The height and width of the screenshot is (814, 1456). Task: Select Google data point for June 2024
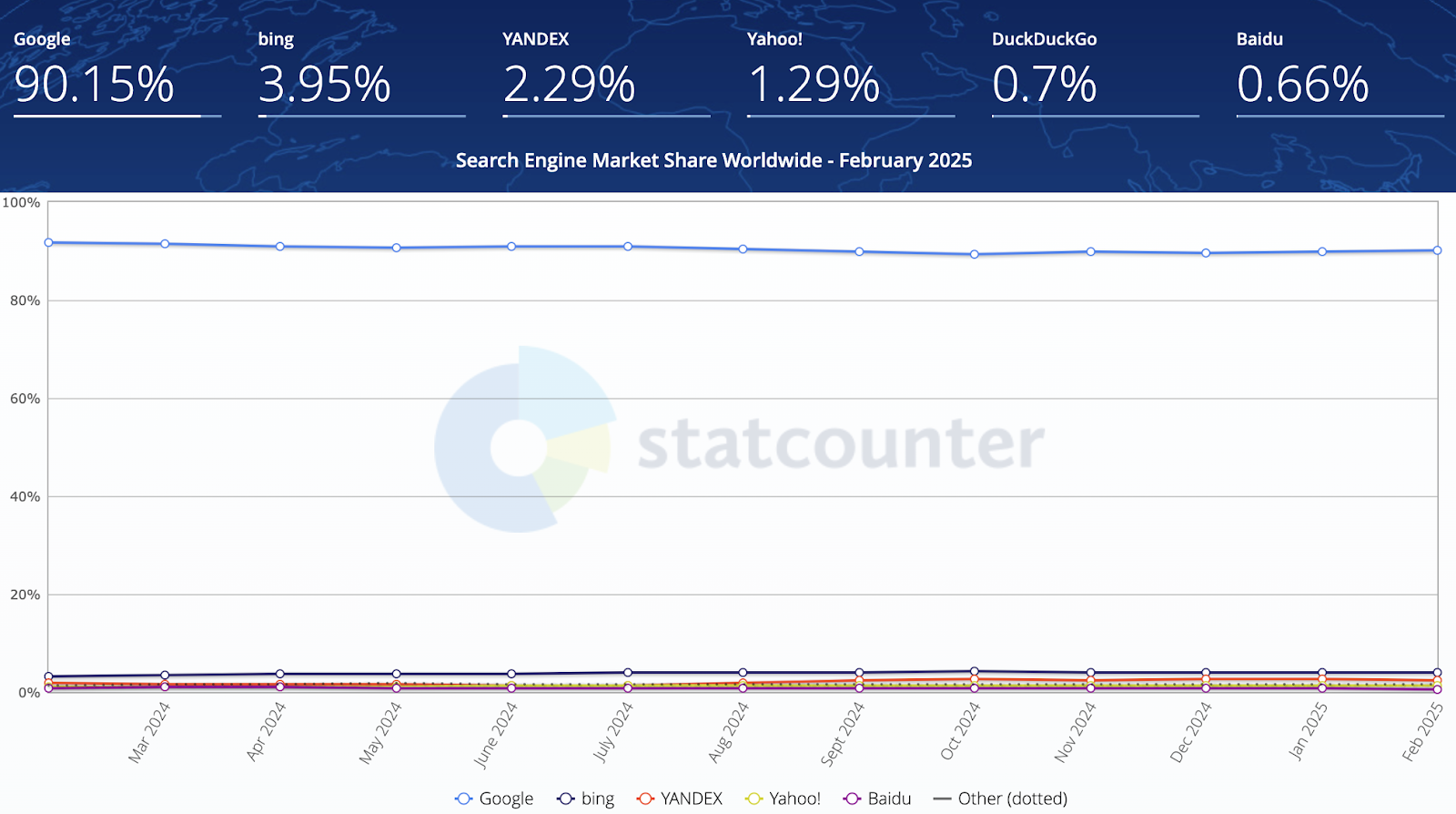tap(511, 247)
